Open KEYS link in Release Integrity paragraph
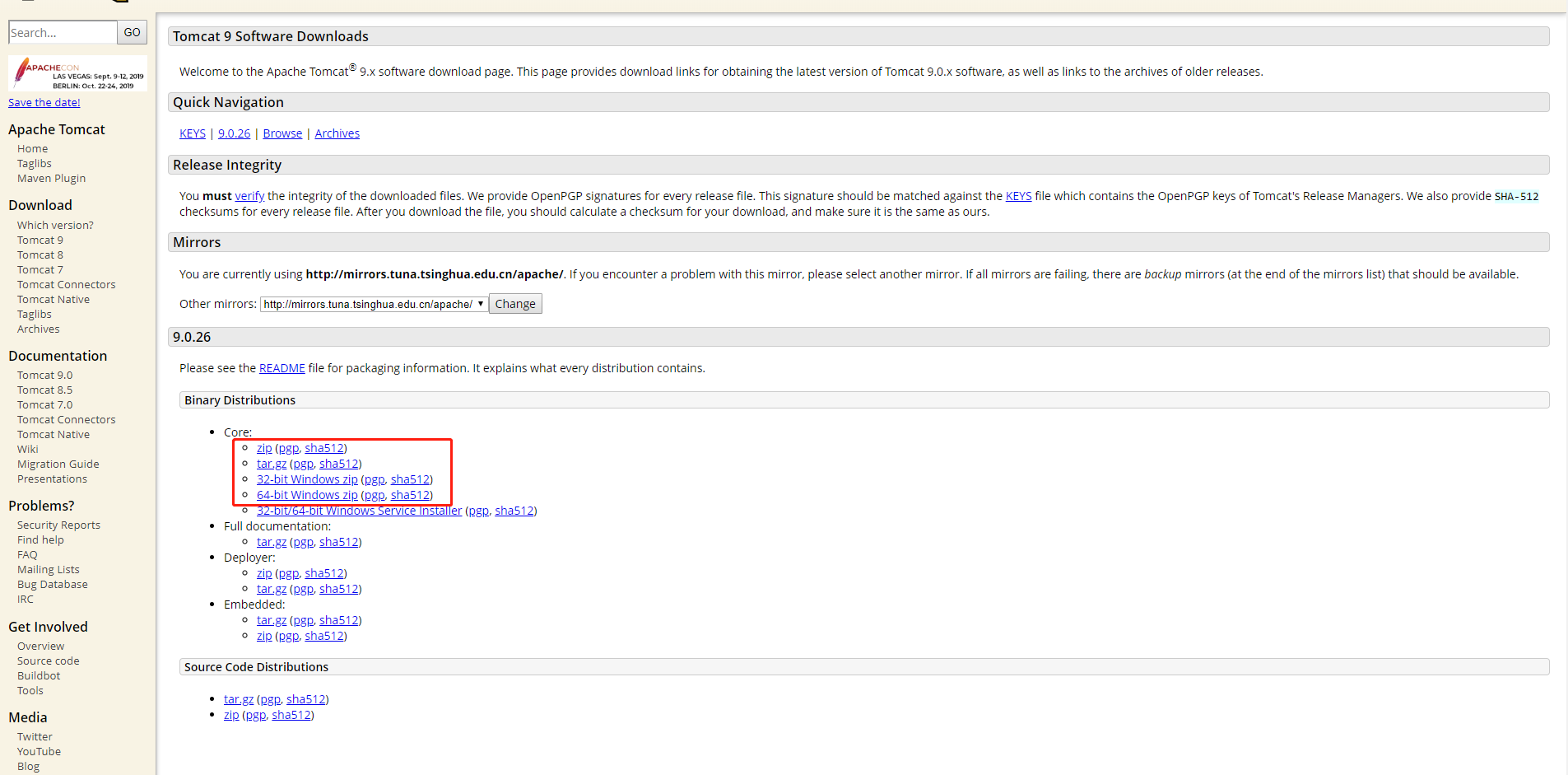The height and width of the screenshot is (775, 1568). [x=1018, y=196]
